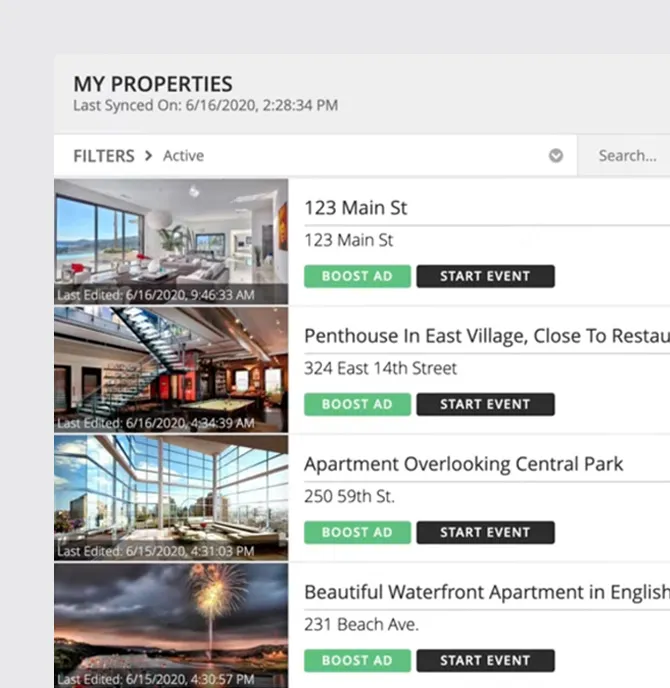
Task: Click the chevron next to FILTERS
Action: (x=148, y=156)
